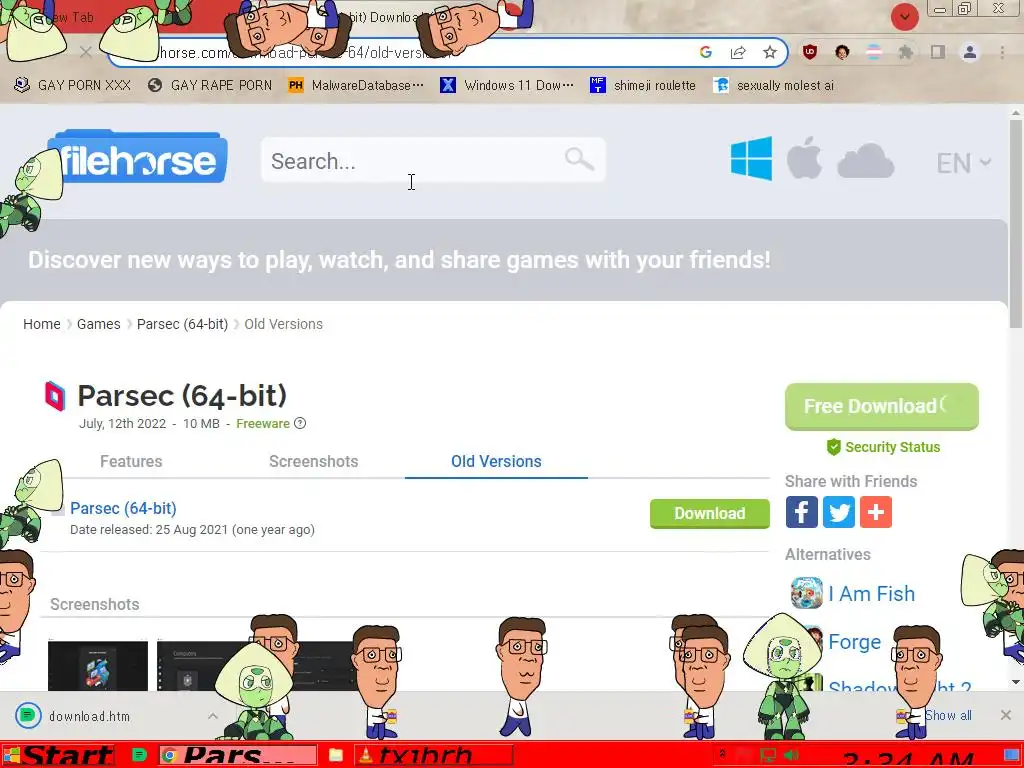Screen dimensions: 1024x768
Task: Open Parsec (64-bit) breadcrumb link
Action: pos(182,324)
